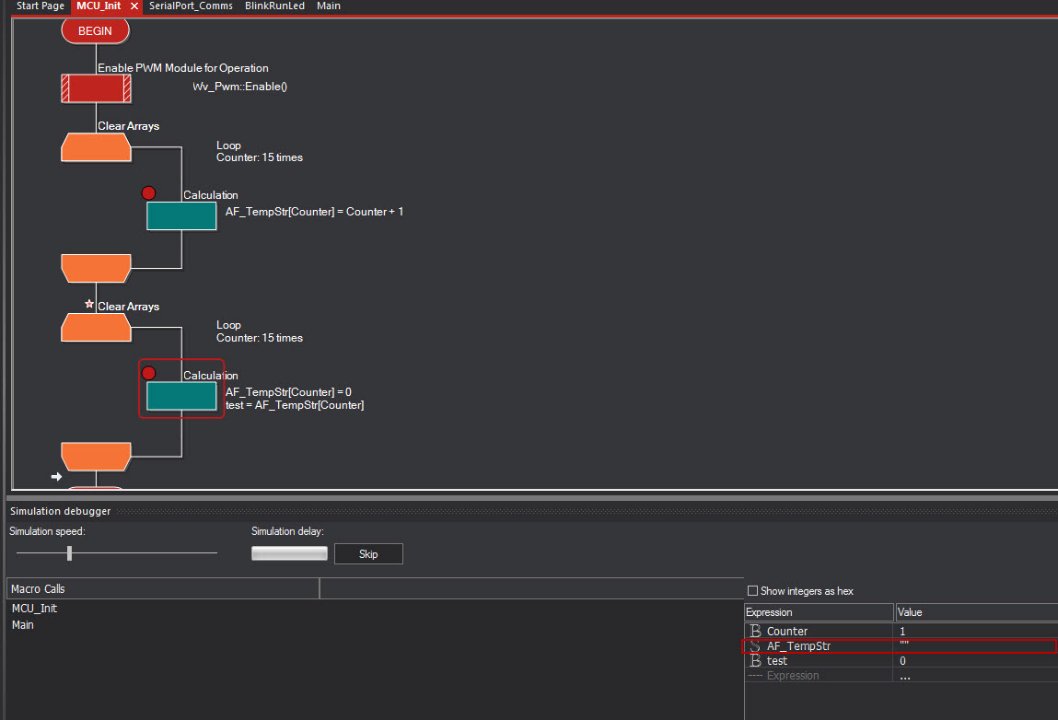This screenshot has width=1058, height=720.
Task: Click the string type icon beside AF_TempStr
Action: 755,646
